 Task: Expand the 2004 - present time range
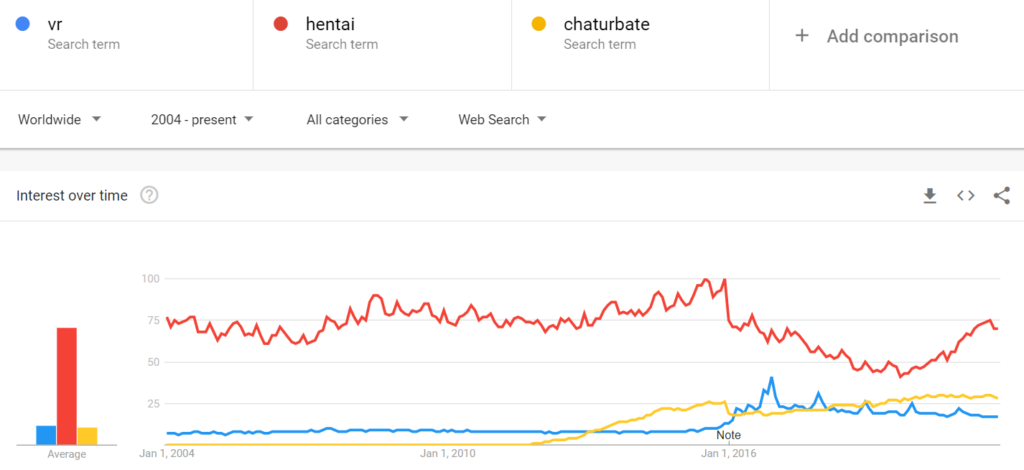tap(202, 119)
